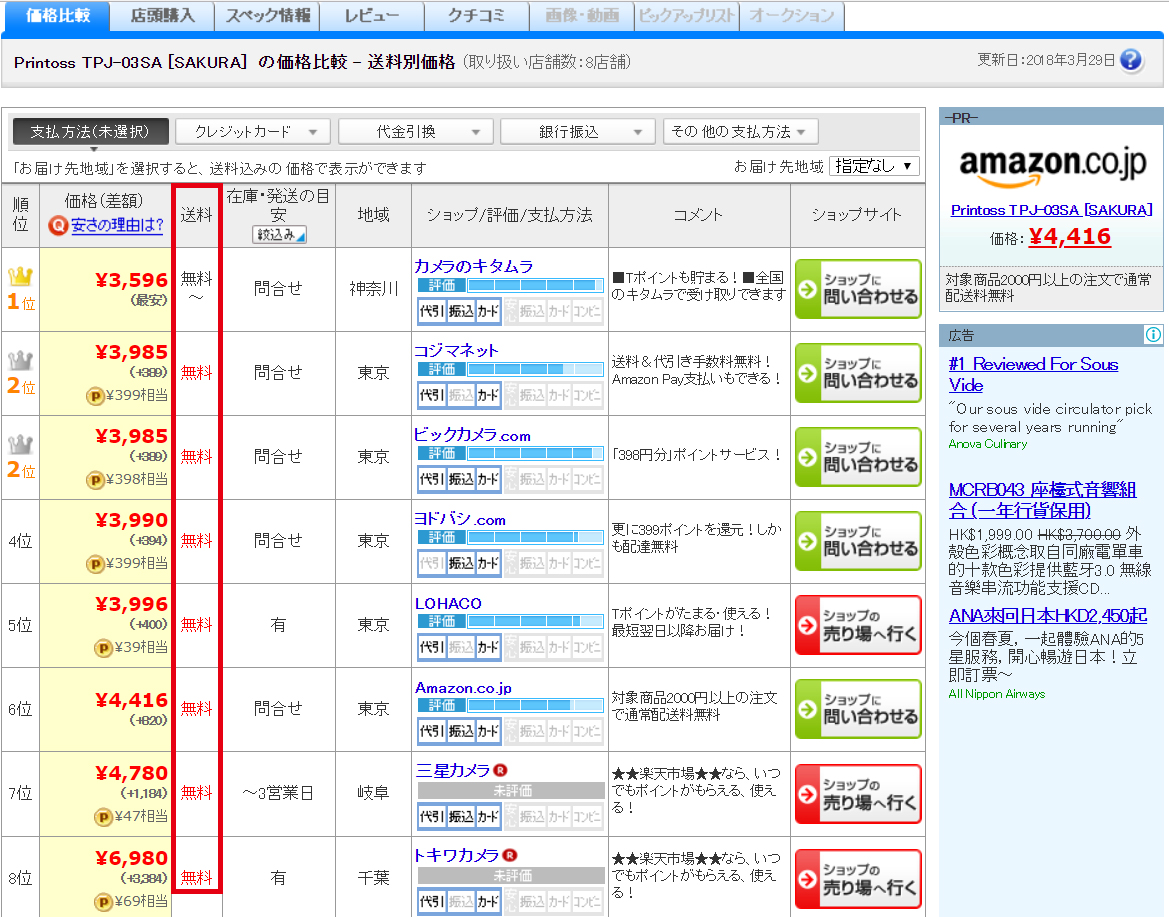Screen dimensions: 1169x917
Task: Click the amazon.co.jp logo in PR panel
Action: click(x=1052, y=166)
